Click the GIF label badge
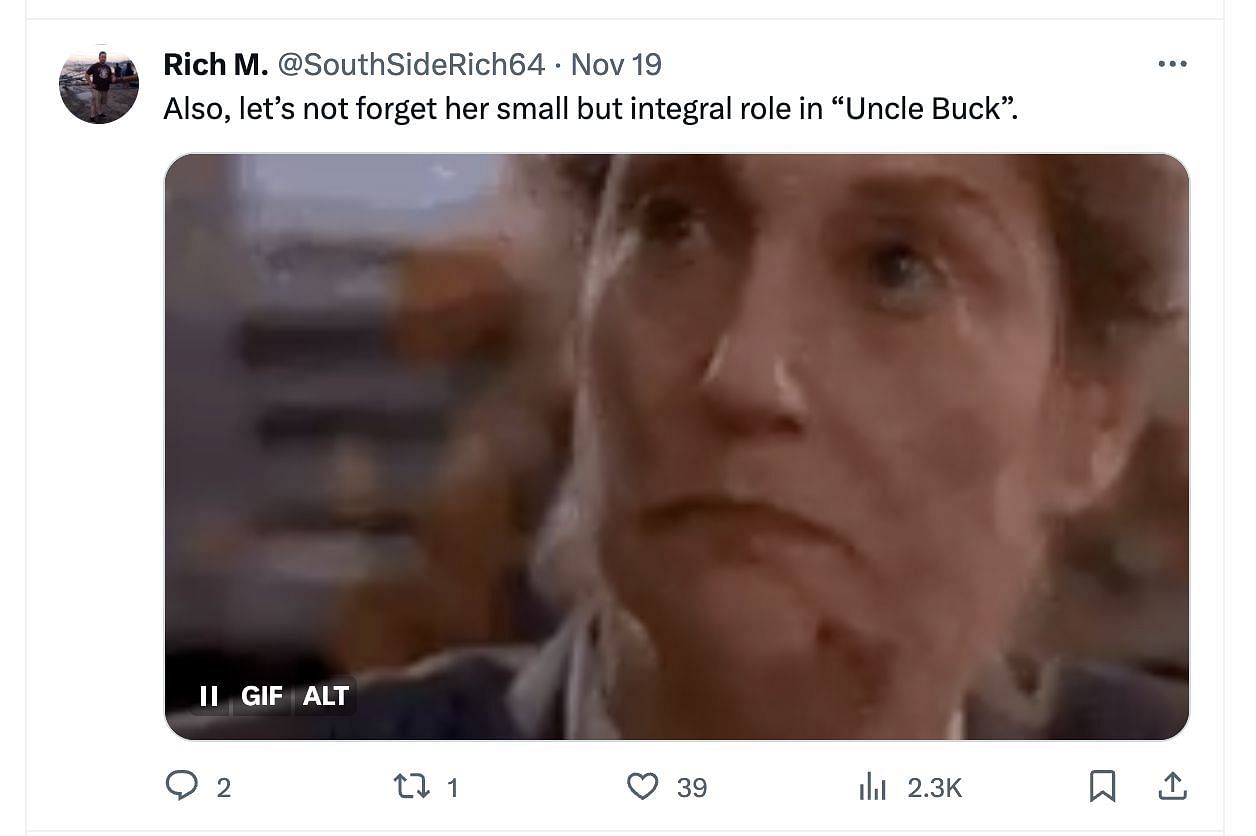 (x=262, y=695)
